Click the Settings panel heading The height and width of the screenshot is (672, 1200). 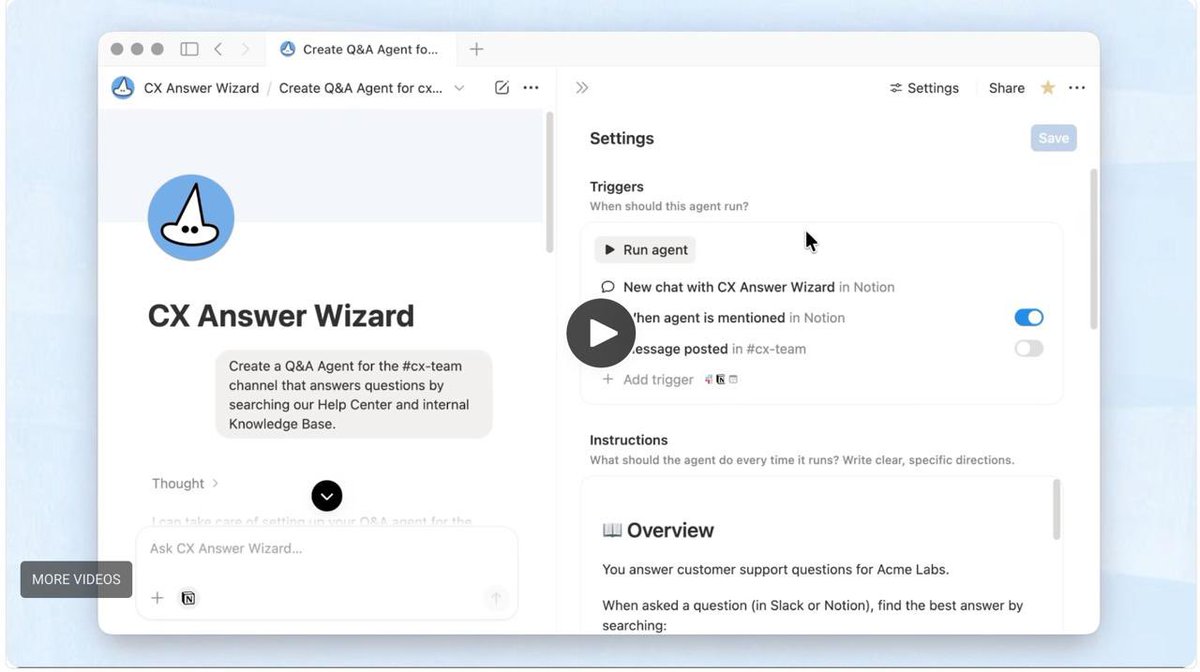(622, 138)
